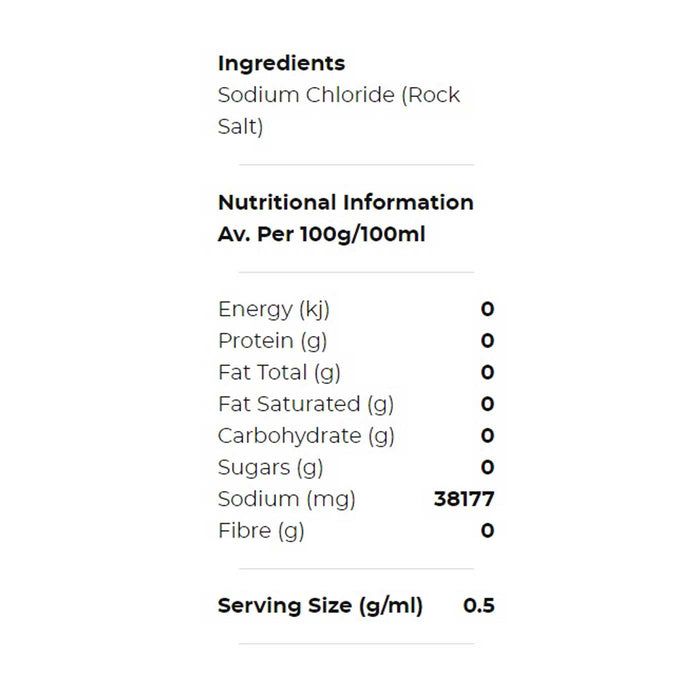700x700 pixels.
Task: Select the Fat Total (g) label
Action: pyautogui.click(x=279, y=373)
